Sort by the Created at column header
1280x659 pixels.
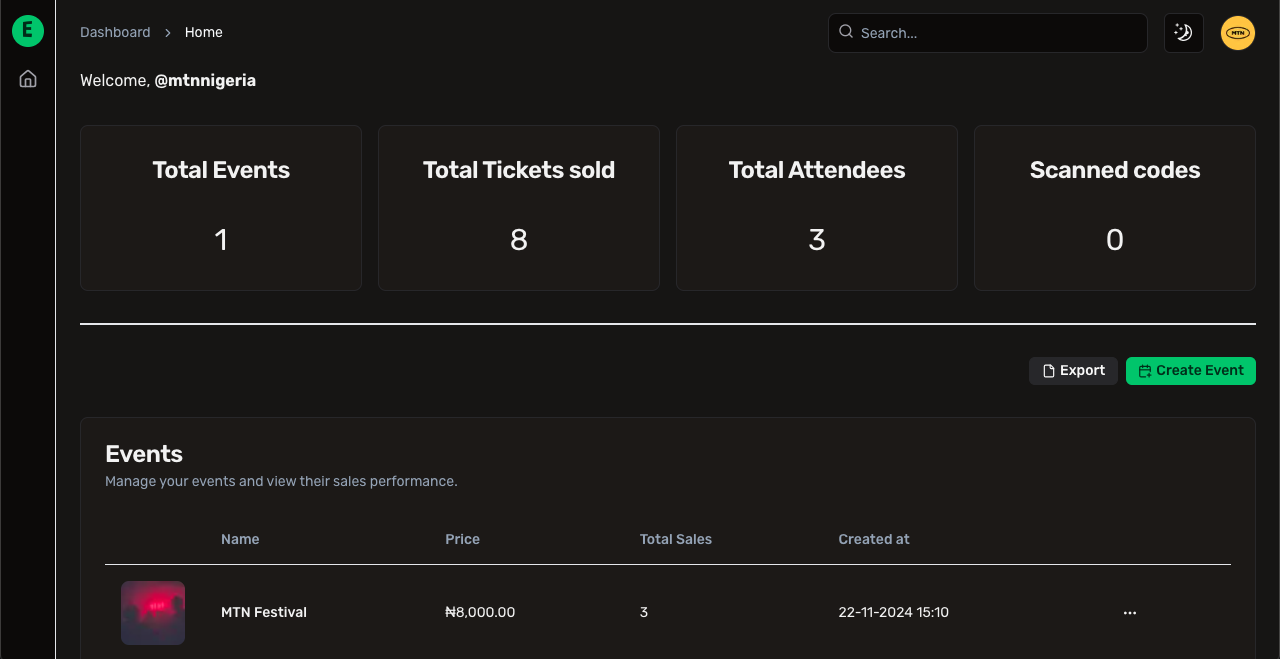pyautogui.click(x=873, y=539)
